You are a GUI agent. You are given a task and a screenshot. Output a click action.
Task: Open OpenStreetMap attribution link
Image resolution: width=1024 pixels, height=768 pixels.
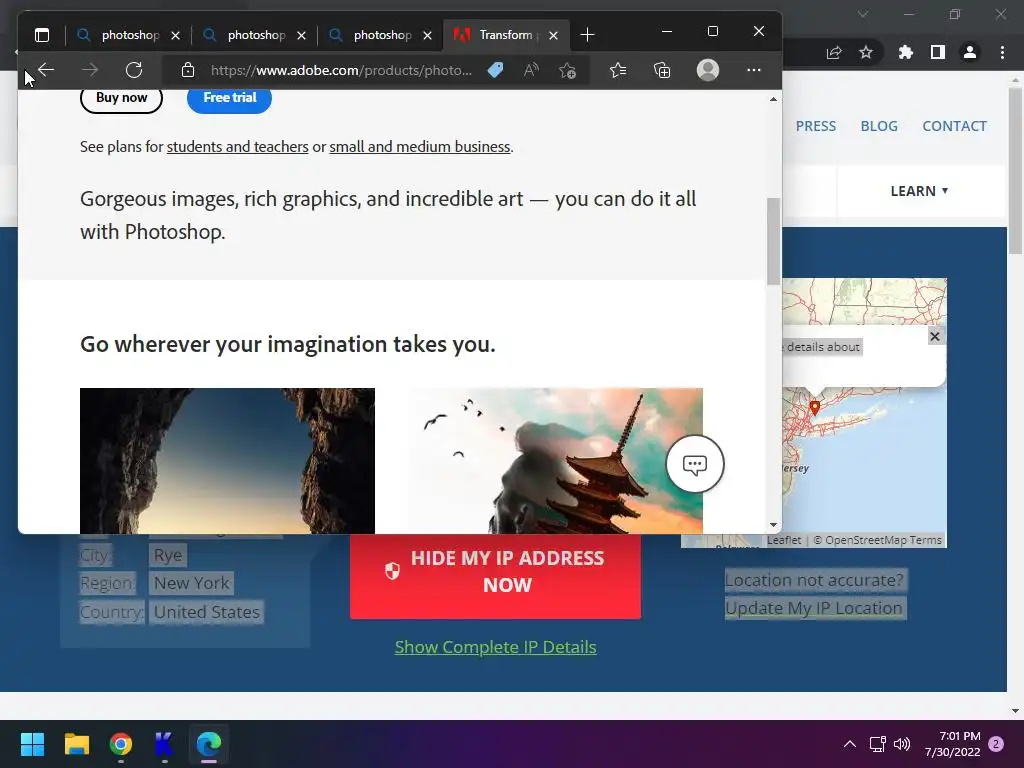click(x=866, y=540)
